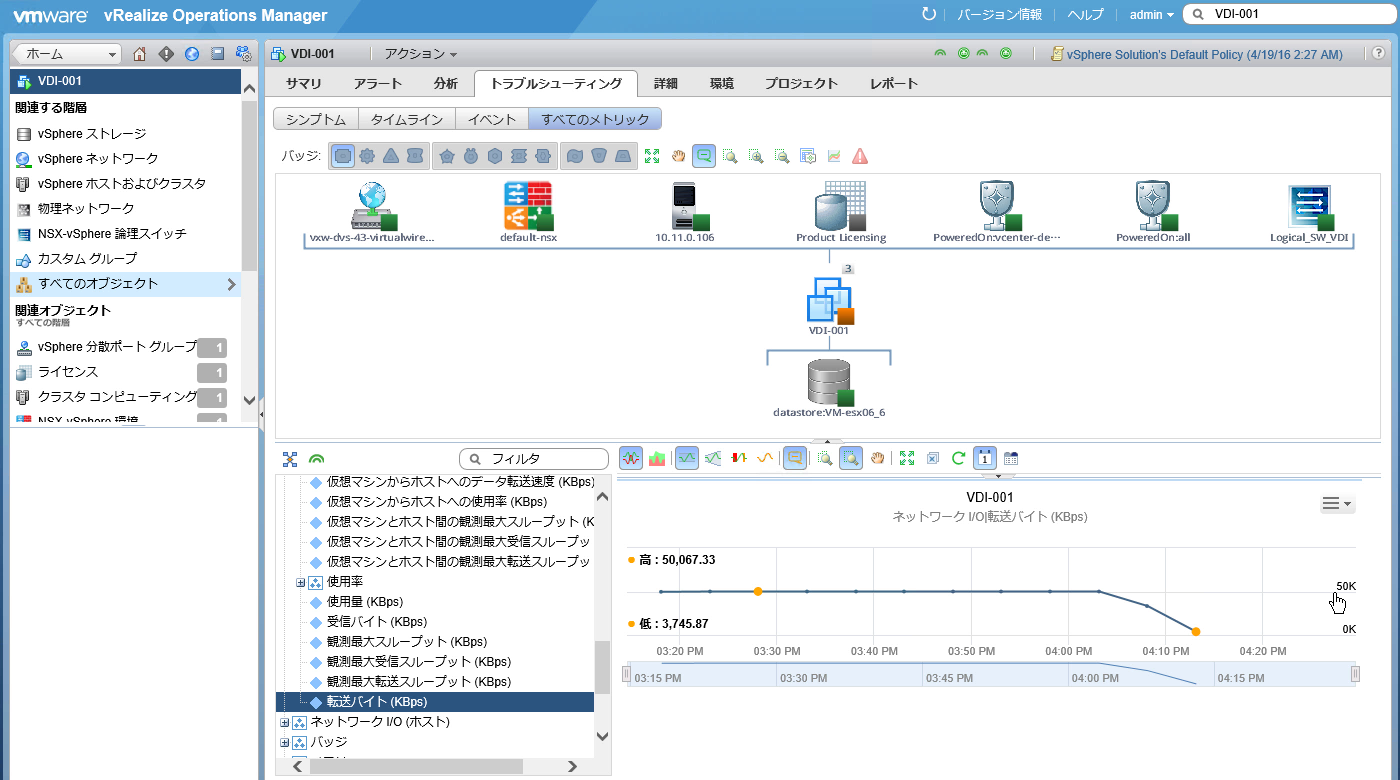Toggle the hexagon badge button
Image resolution: width=1400 pixels, height=780 pixels.
(495, 156)
